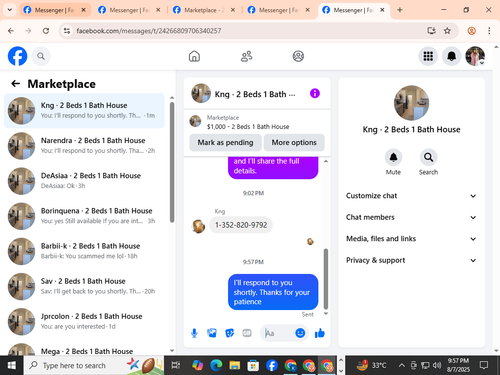Record a voice clip with microphone icon
The image size is (500, 375).
pos(194,333)
